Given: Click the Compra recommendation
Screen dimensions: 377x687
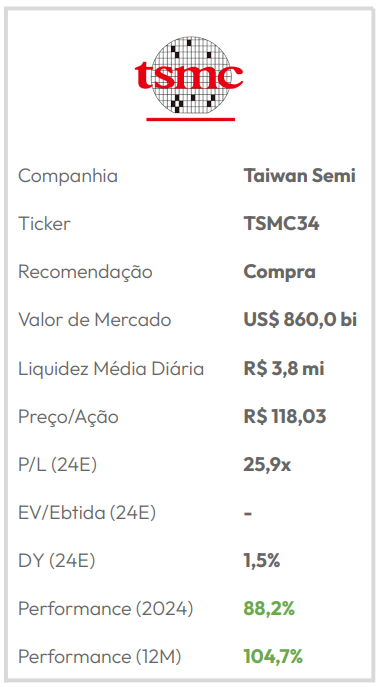Looking at the screenshot, I should [x=279, y=273].
